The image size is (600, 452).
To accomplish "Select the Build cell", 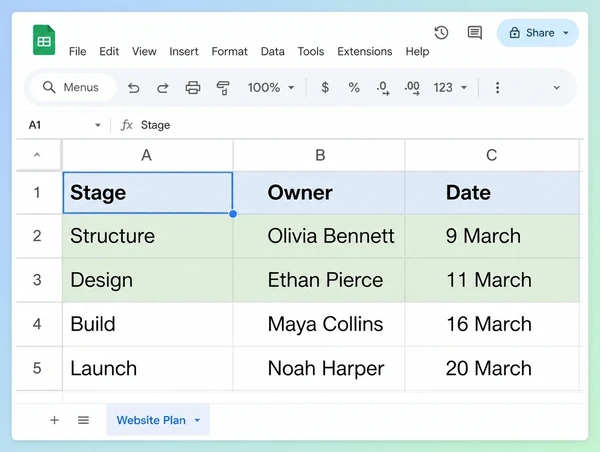I will pyautogui.click(x=148, y=324).
